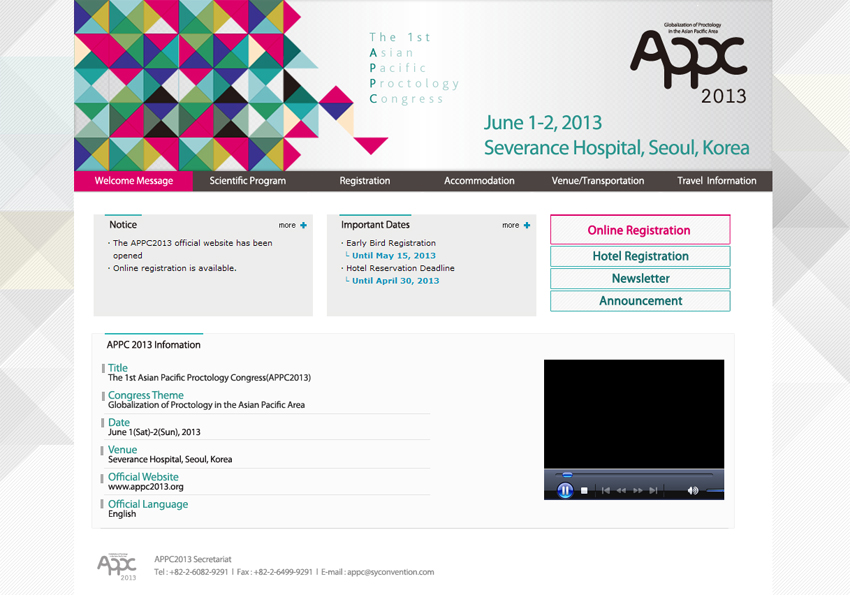Click the APPC 2013 header logo
The height and width of the screenshot is (595, 850).
click(x=689, y=62)
